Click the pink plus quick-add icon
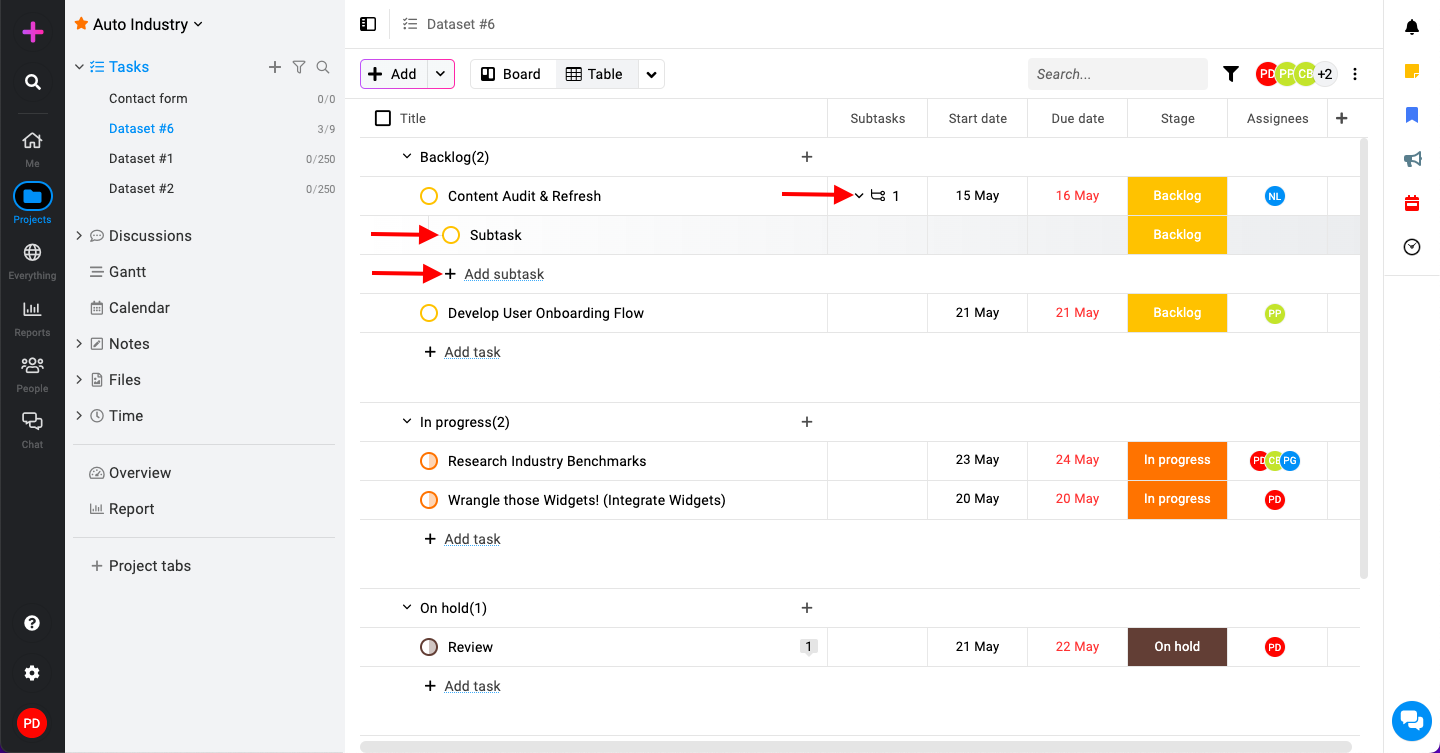 33,33
